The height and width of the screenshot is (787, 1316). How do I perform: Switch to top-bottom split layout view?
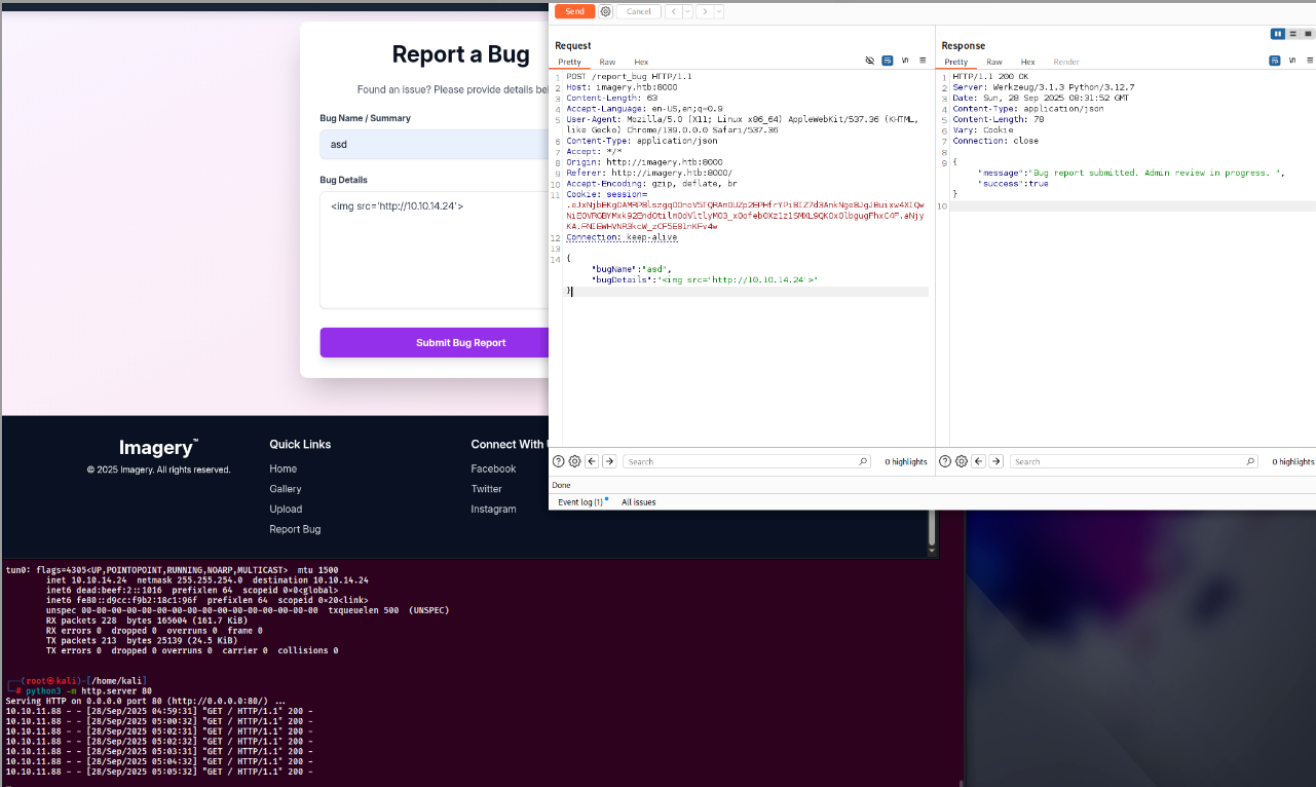(1293, 34)
